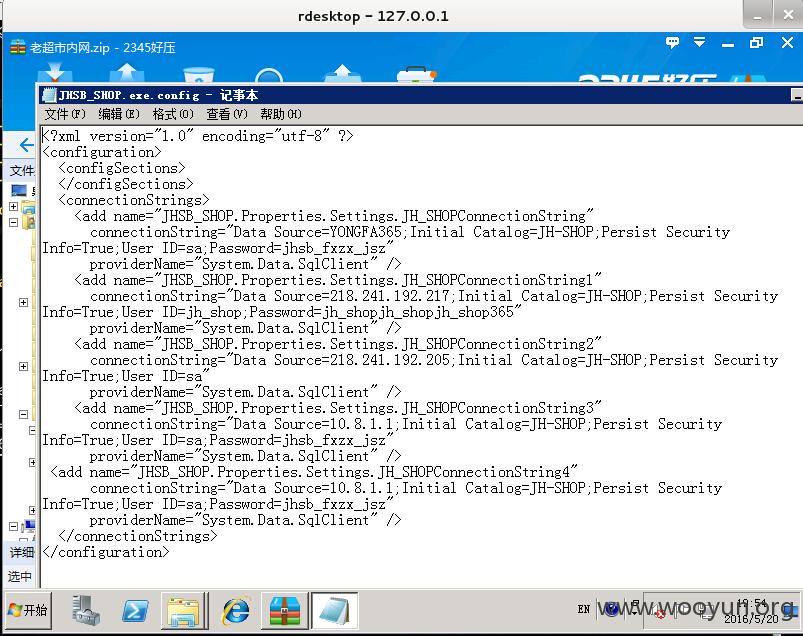
Task: Click the EN language indicator in tray
Action: tap(584, 609)
